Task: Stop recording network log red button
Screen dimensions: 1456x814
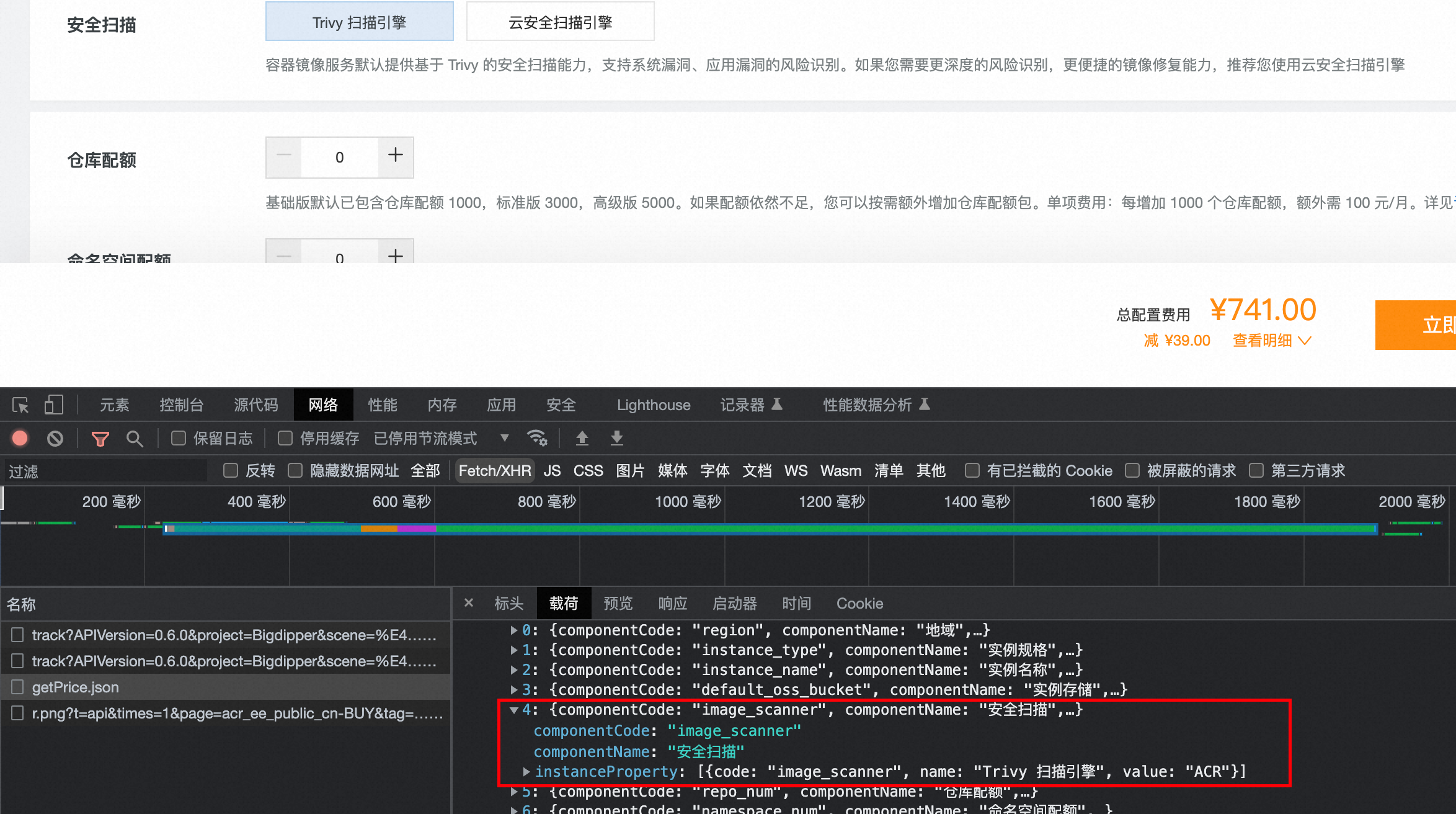Action: click(20, 439)
